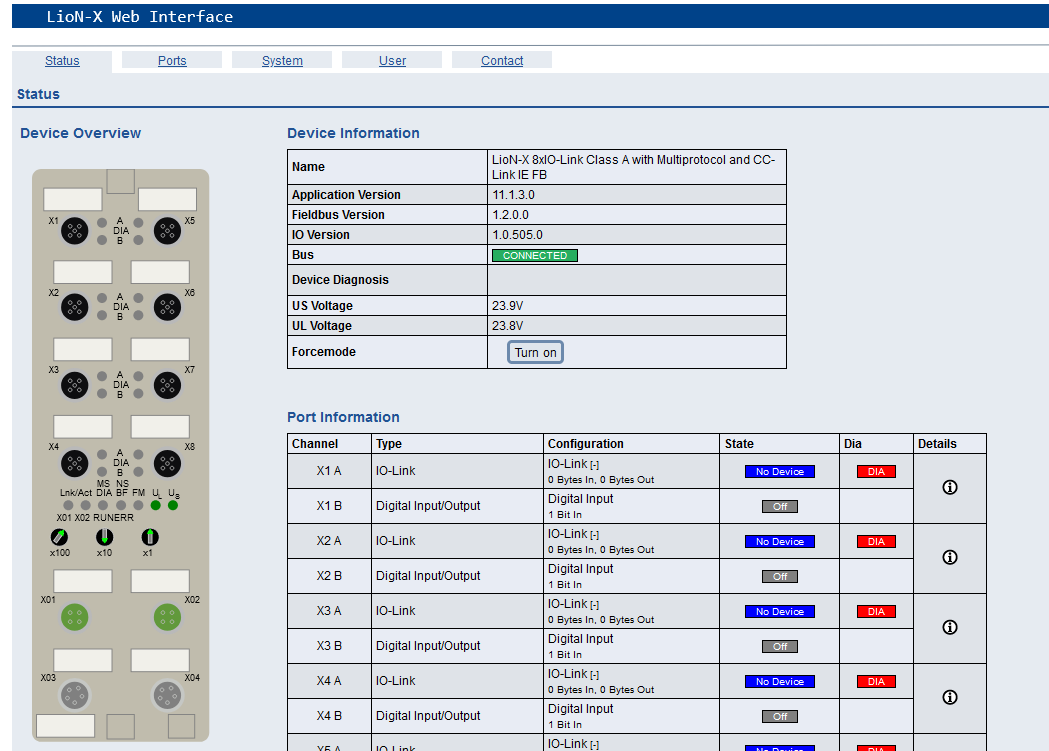
Task: Click the red DIA badge for X4 A
Action: [876, 681]
